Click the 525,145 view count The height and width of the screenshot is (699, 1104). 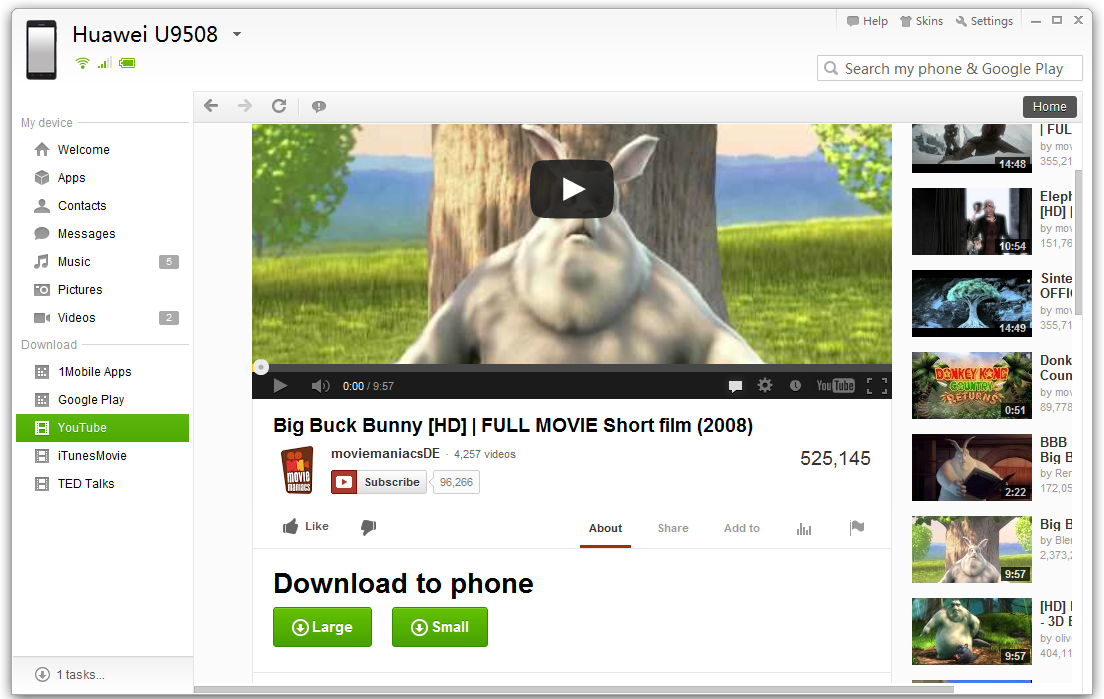point(835,458)
